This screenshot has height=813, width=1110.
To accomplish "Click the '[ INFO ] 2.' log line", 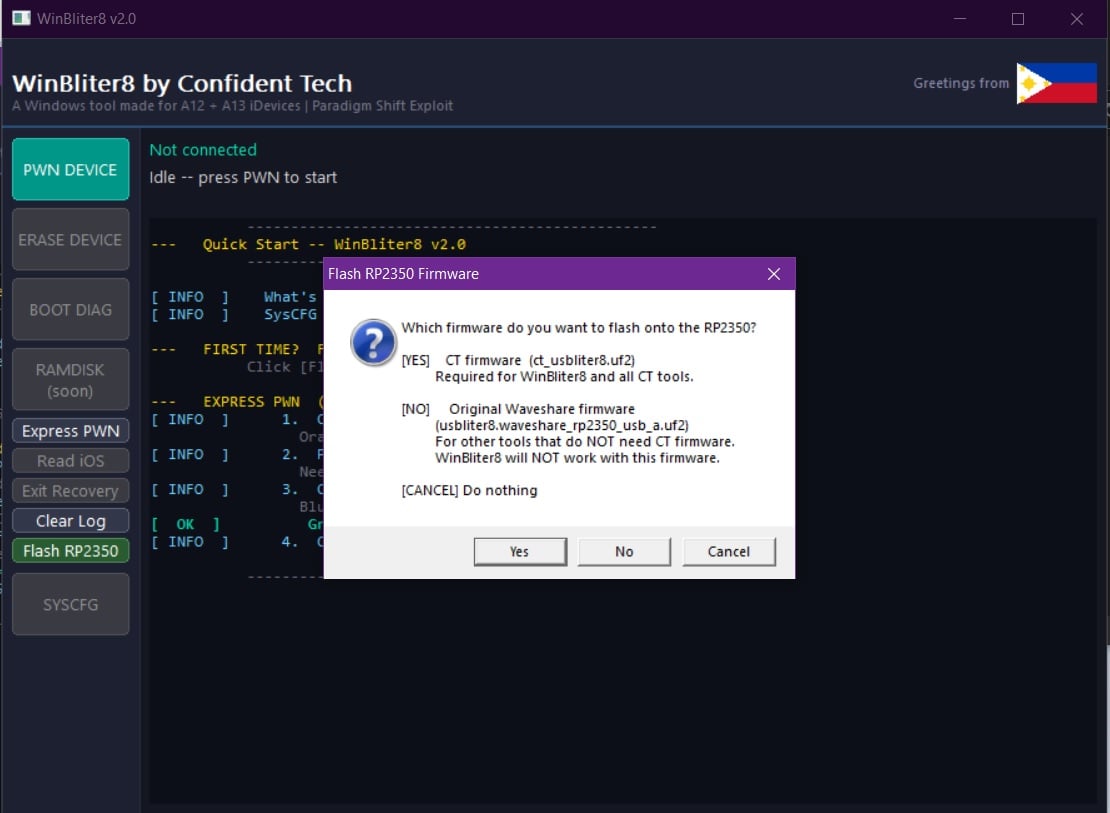I will pos(236,455).
